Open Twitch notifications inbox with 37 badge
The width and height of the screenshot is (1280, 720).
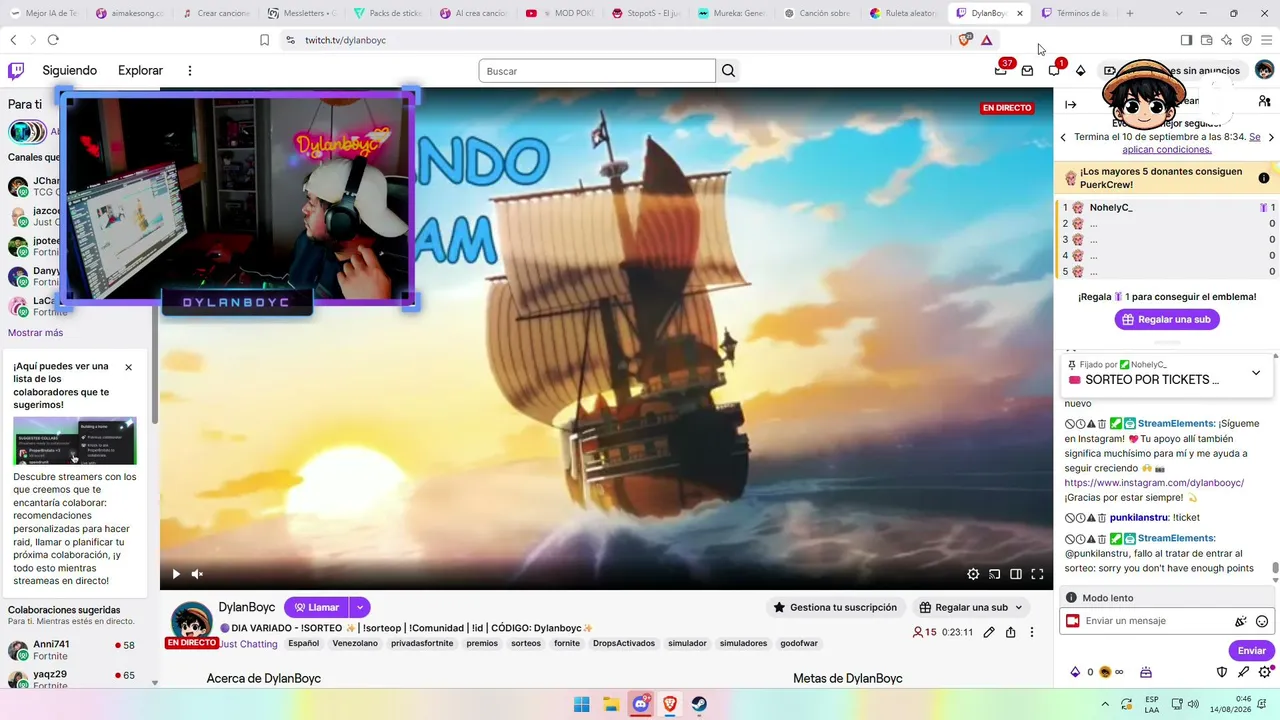tap(1001, 71)
